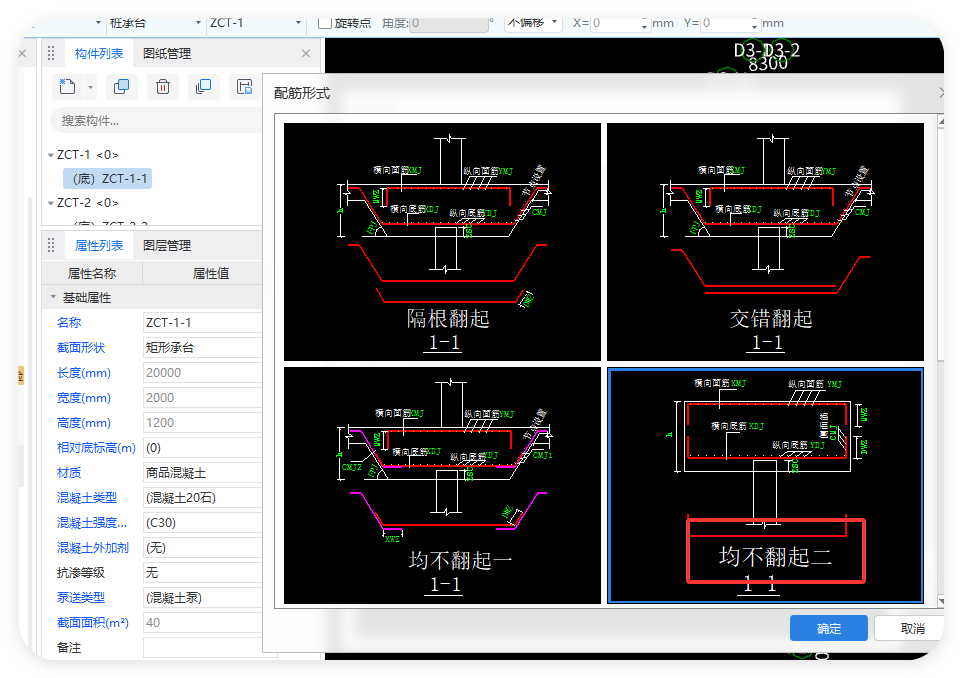Select 隔根翻起 reinforcement thumbnail
Viewport: 962px width, 678px height.
click(x=442, y=242)
